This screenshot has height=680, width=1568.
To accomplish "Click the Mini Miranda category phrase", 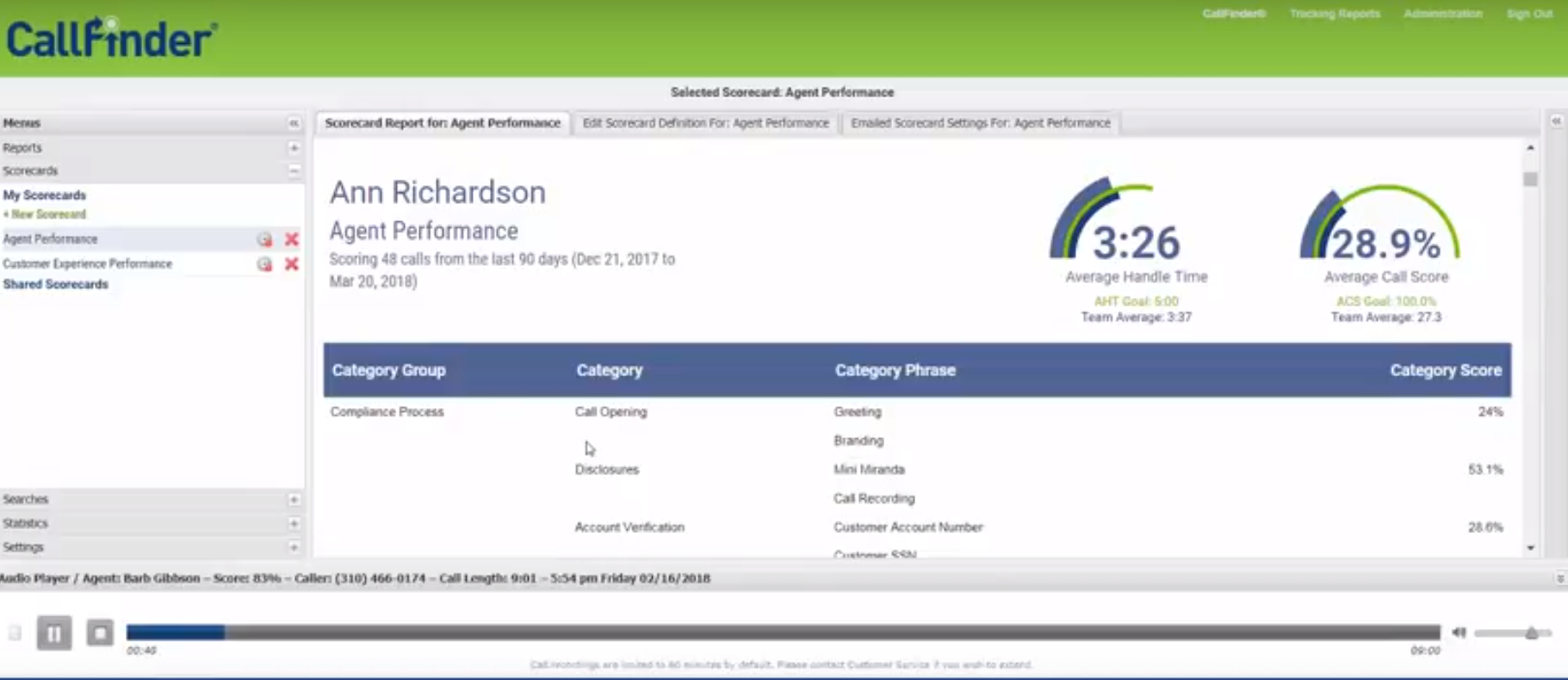I will pos(869,469).
